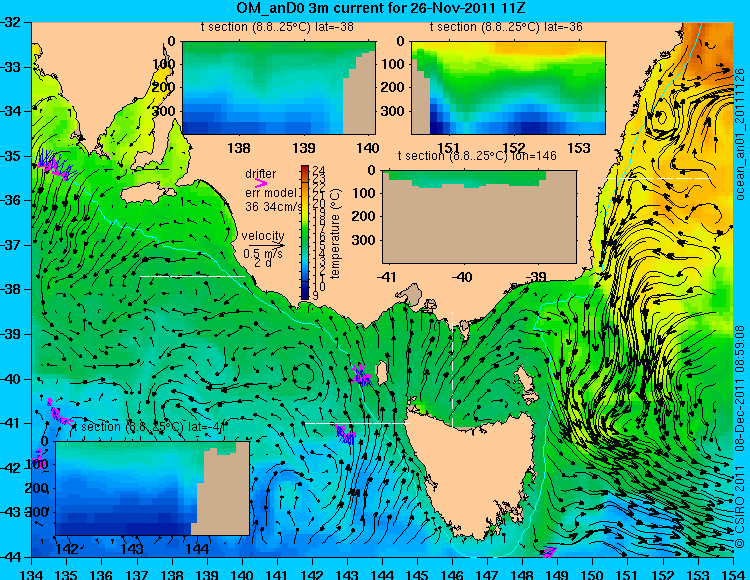
Task: Click the dark blue bottom of the temperature color bar
Action: pyautogui.click(x=305, y=293)
